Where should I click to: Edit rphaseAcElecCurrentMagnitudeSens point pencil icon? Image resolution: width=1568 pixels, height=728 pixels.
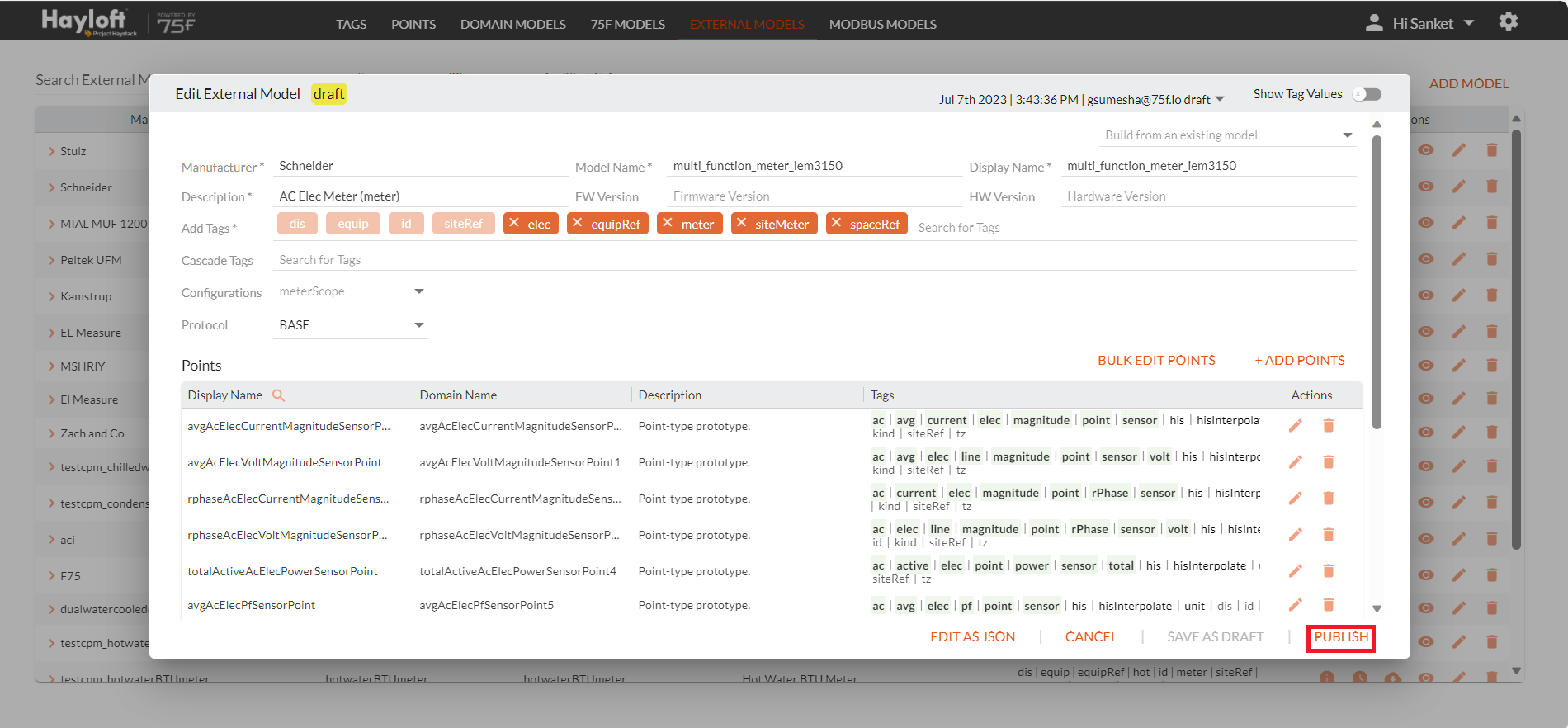pos(1296,499)
